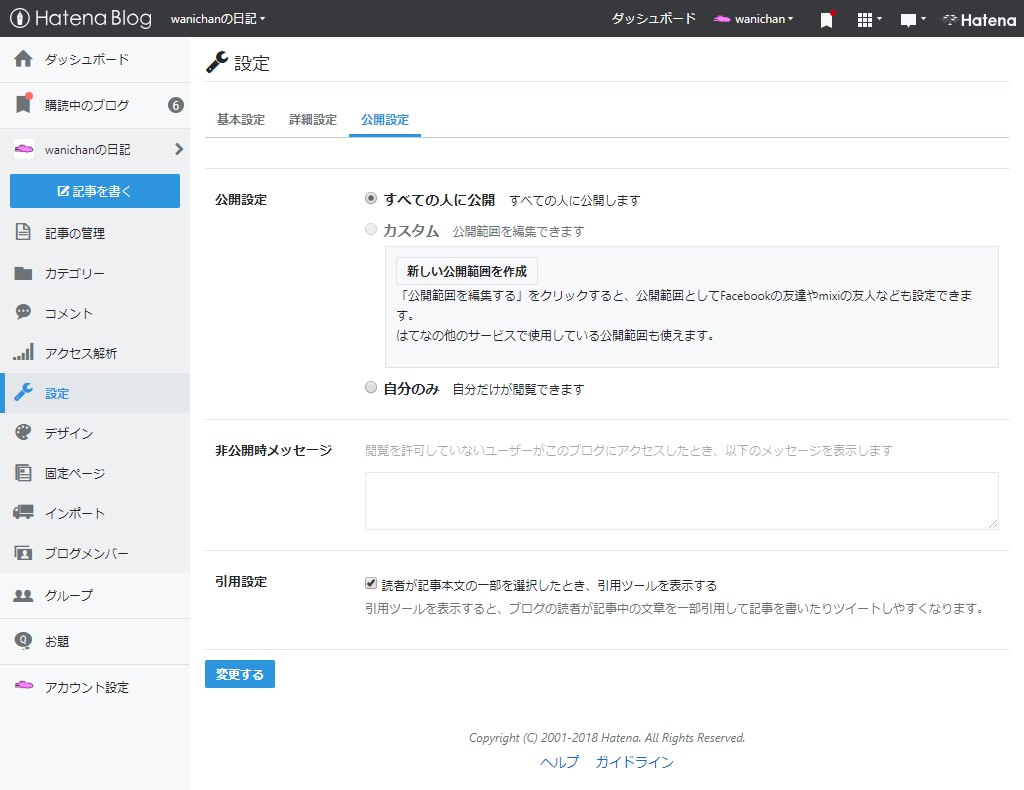Click the folder icon beside カテゴリー
The width and height of the screenshot is (1024, 790).
(x=23, y=273)
